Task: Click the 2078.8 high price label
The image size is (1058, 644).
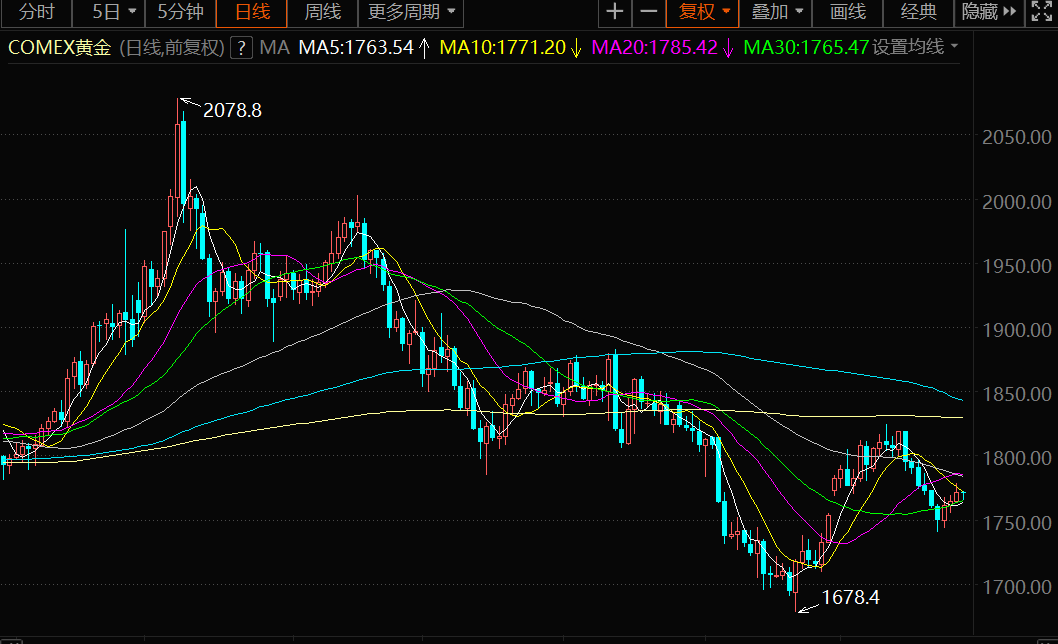Action: tap(232, 111)
